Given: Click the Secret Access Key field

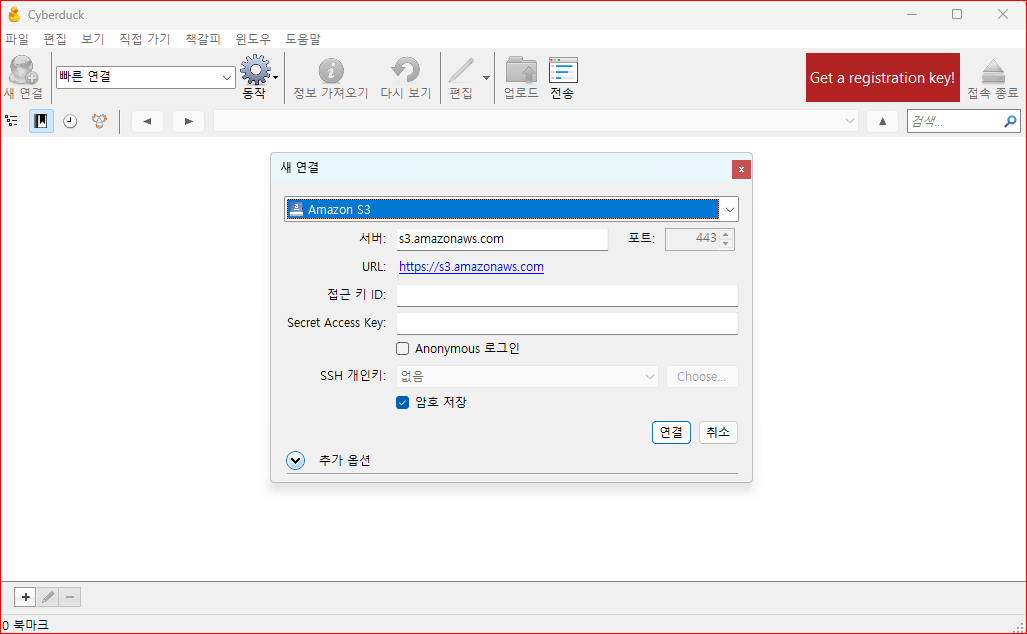Looking at the screenshot, I should click(567, 324).
